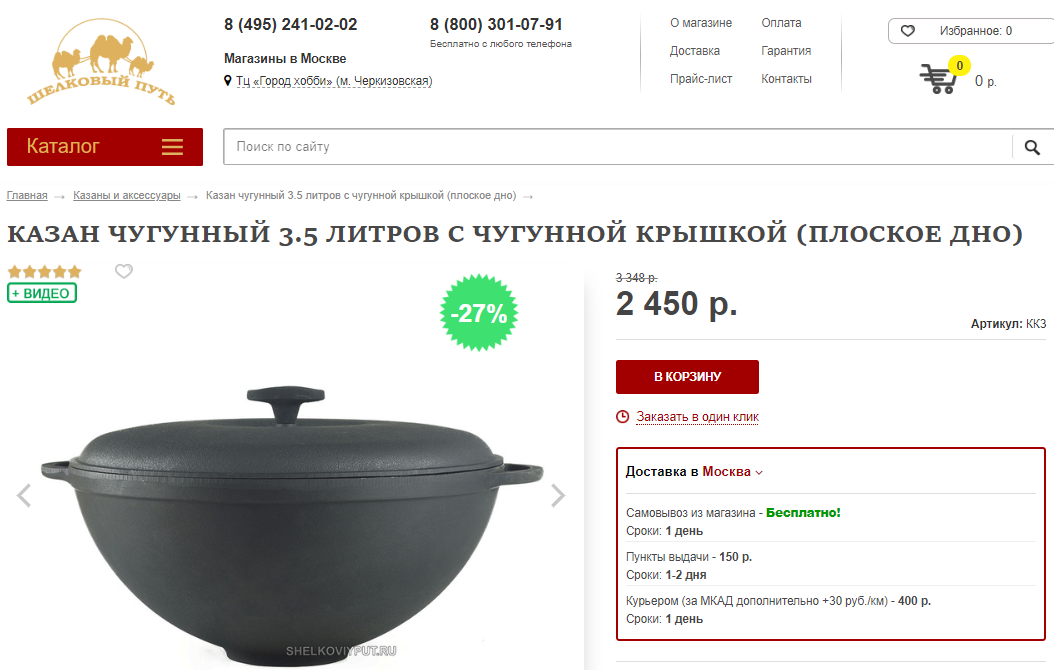Show previous product image with left arrow

(x=24, y=495)
